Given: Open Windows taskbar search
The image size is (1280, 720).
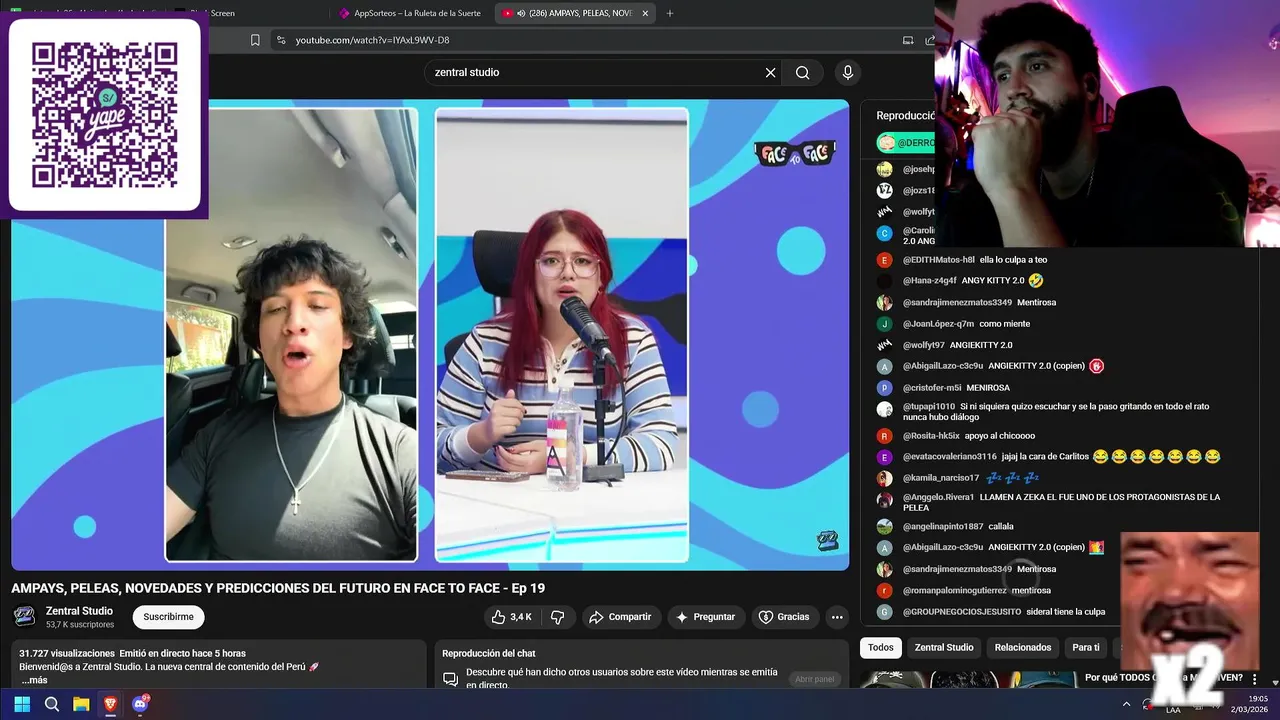Looking at the screenshot, I should click(52, 704).
